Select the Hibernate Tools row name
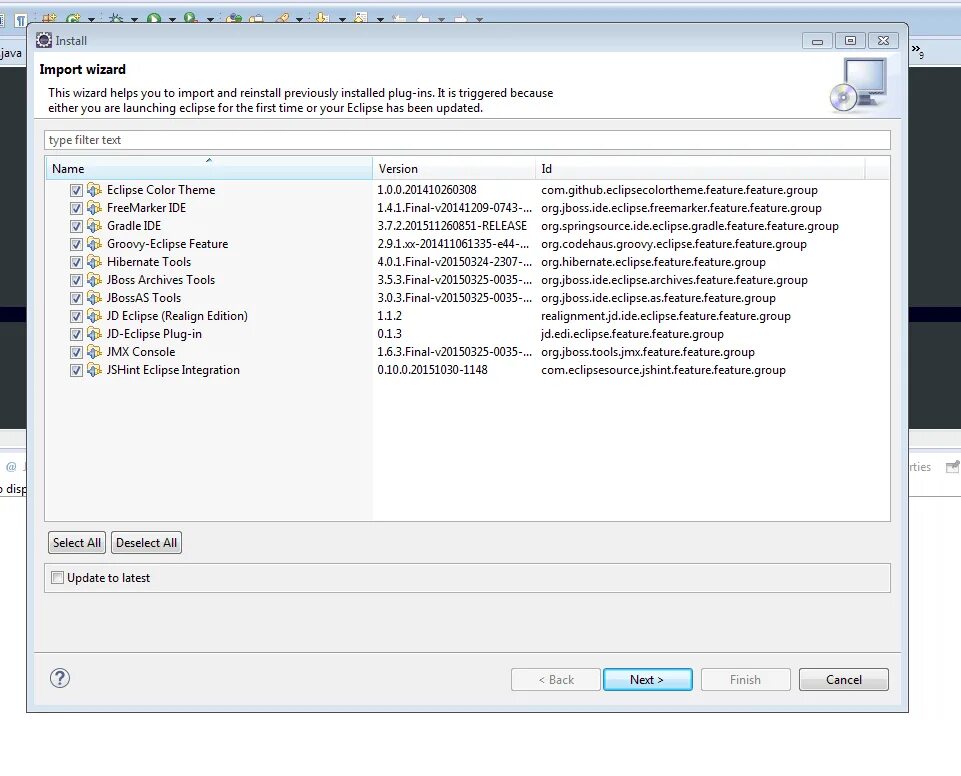 (149, 262)
